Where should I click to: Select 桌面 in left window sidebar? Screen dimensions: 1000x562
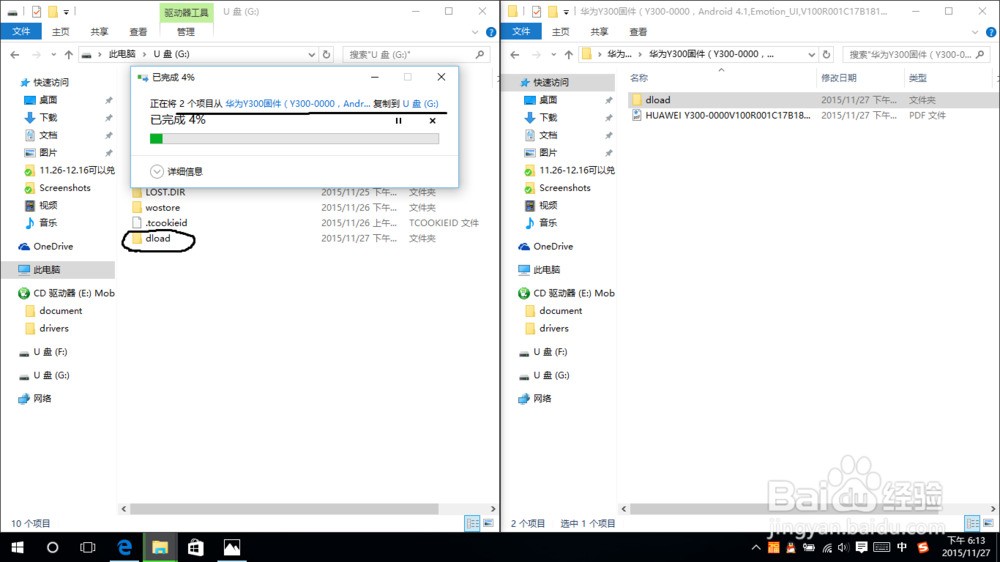(48, 100)
